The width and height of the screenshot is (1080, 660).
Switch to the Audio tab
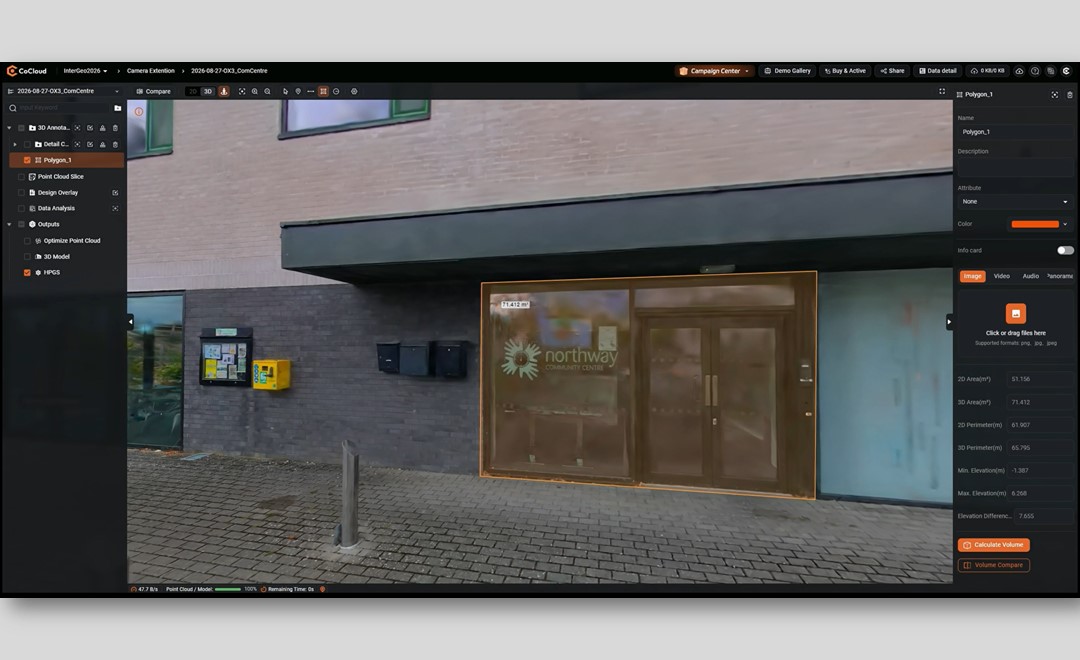pyautogui.click(x=1030, y=276)
